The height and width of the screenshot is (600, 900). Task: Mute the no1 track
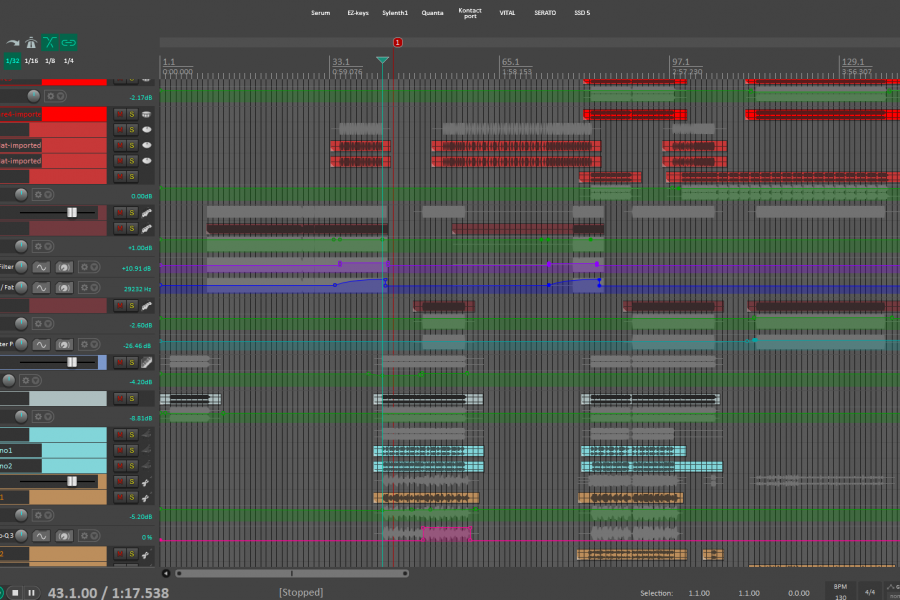click(120, 450)
